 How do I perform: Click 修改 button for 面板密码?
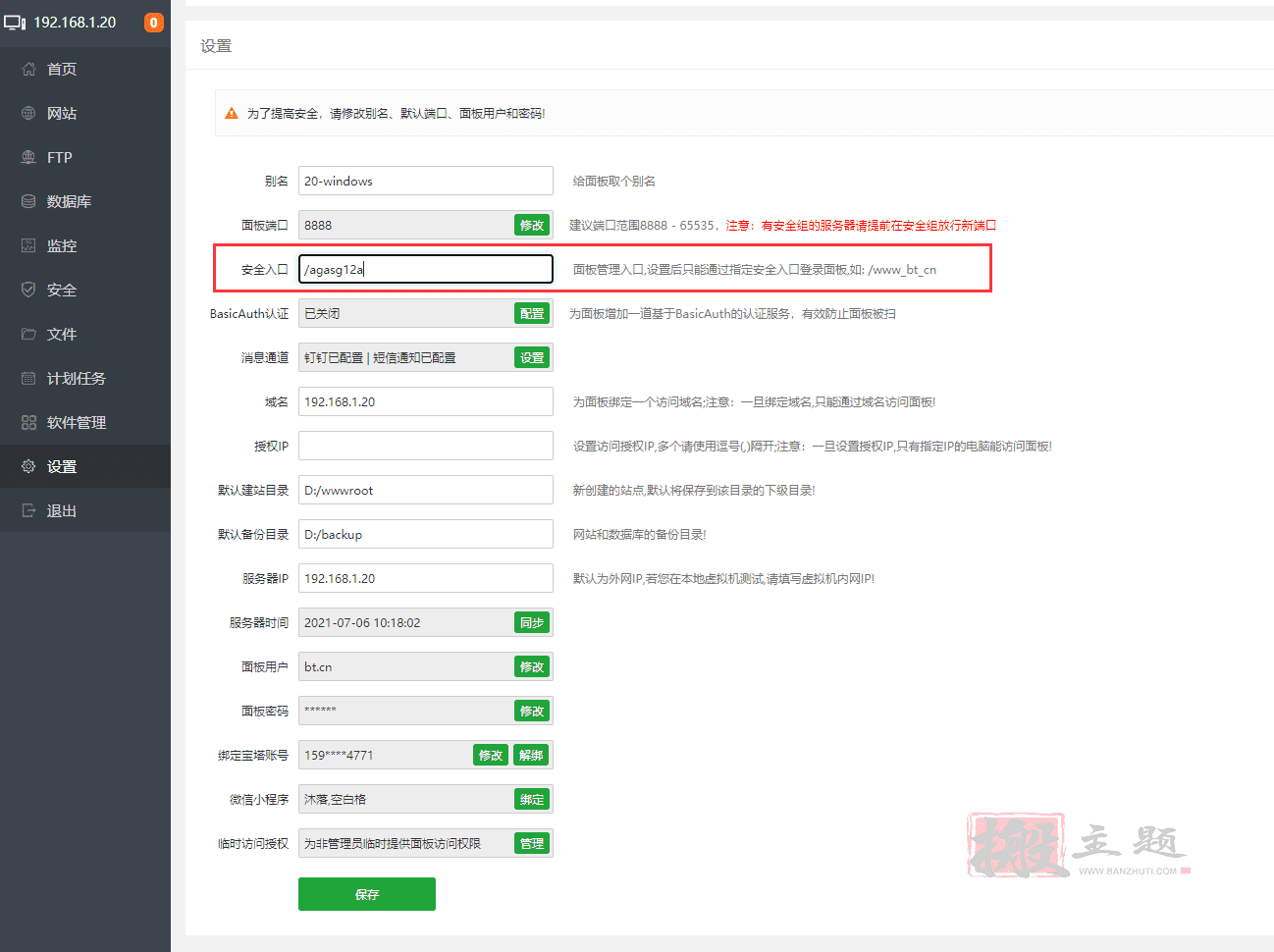(532, 711)
